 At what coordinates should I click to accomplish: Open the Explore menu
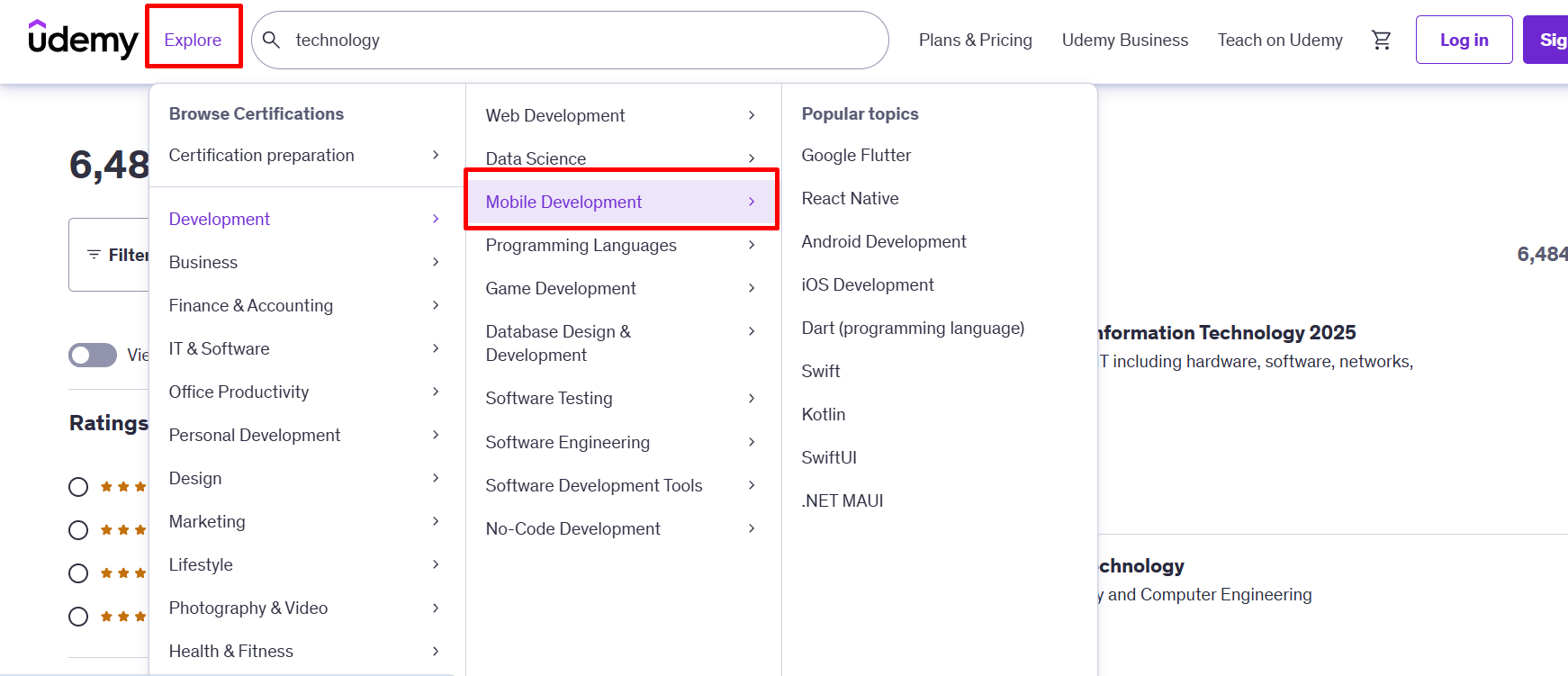pyautogui.click(x=193, y=40)
